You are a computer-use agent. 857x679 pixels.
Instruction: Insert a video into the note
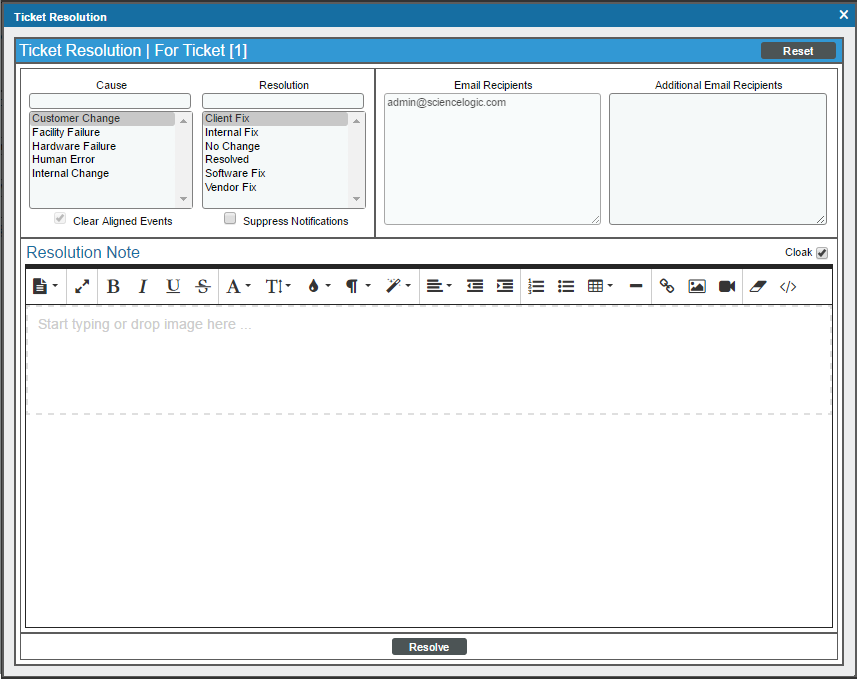[727, 286]
